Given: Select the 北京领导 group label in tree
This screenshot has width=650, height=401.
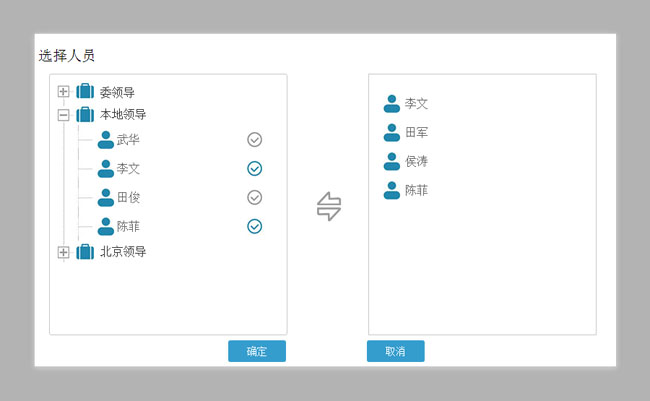Looking at the screenshot, I should 123,252.
